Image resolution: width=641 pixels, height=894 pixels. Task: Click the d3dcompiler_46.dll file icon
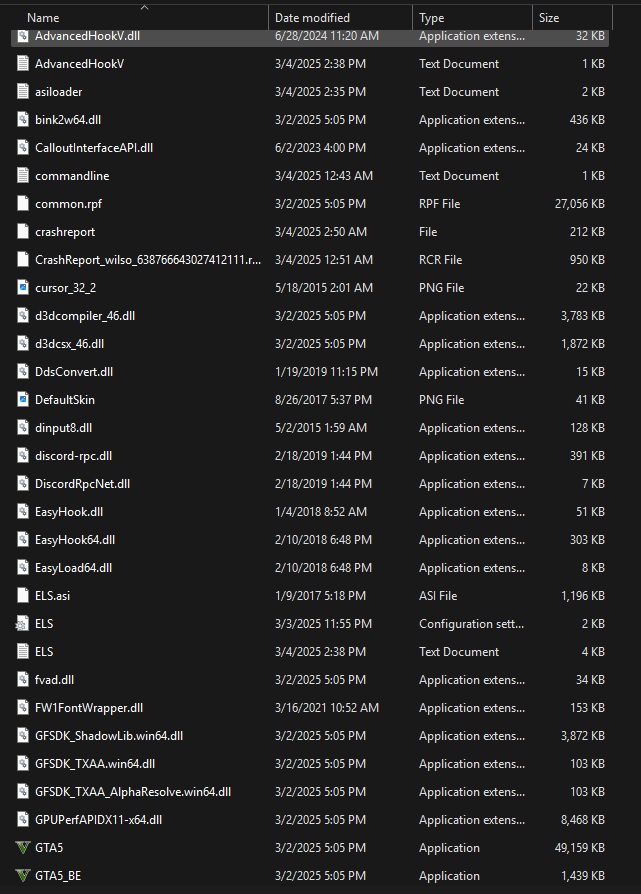23,316
